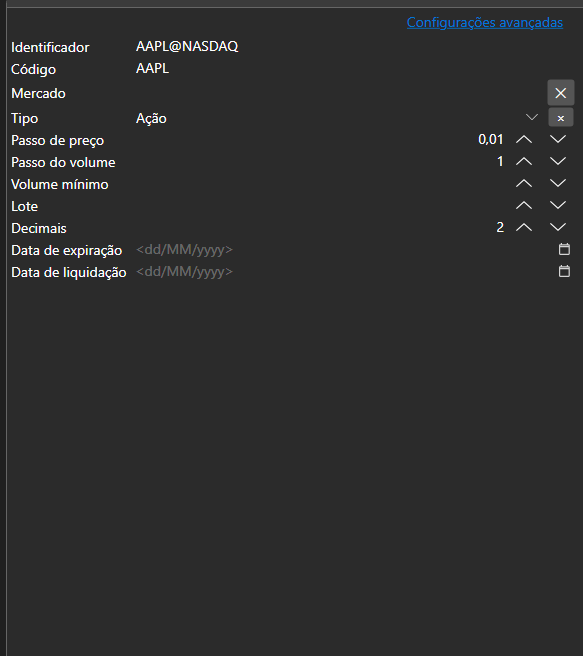Decrease Passo do volume value
Image resolution: width=583 pixels, height=656 pixels.
click(558, 161)
